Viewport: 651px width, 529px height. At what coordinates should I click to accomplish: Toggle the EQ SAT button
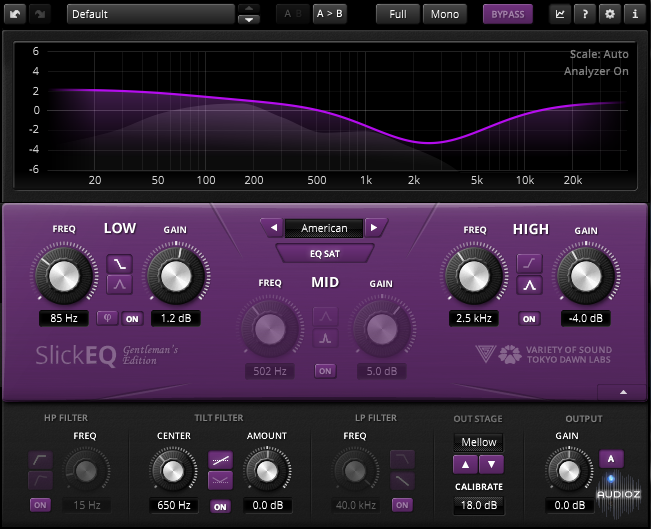(x=325, y=253)
